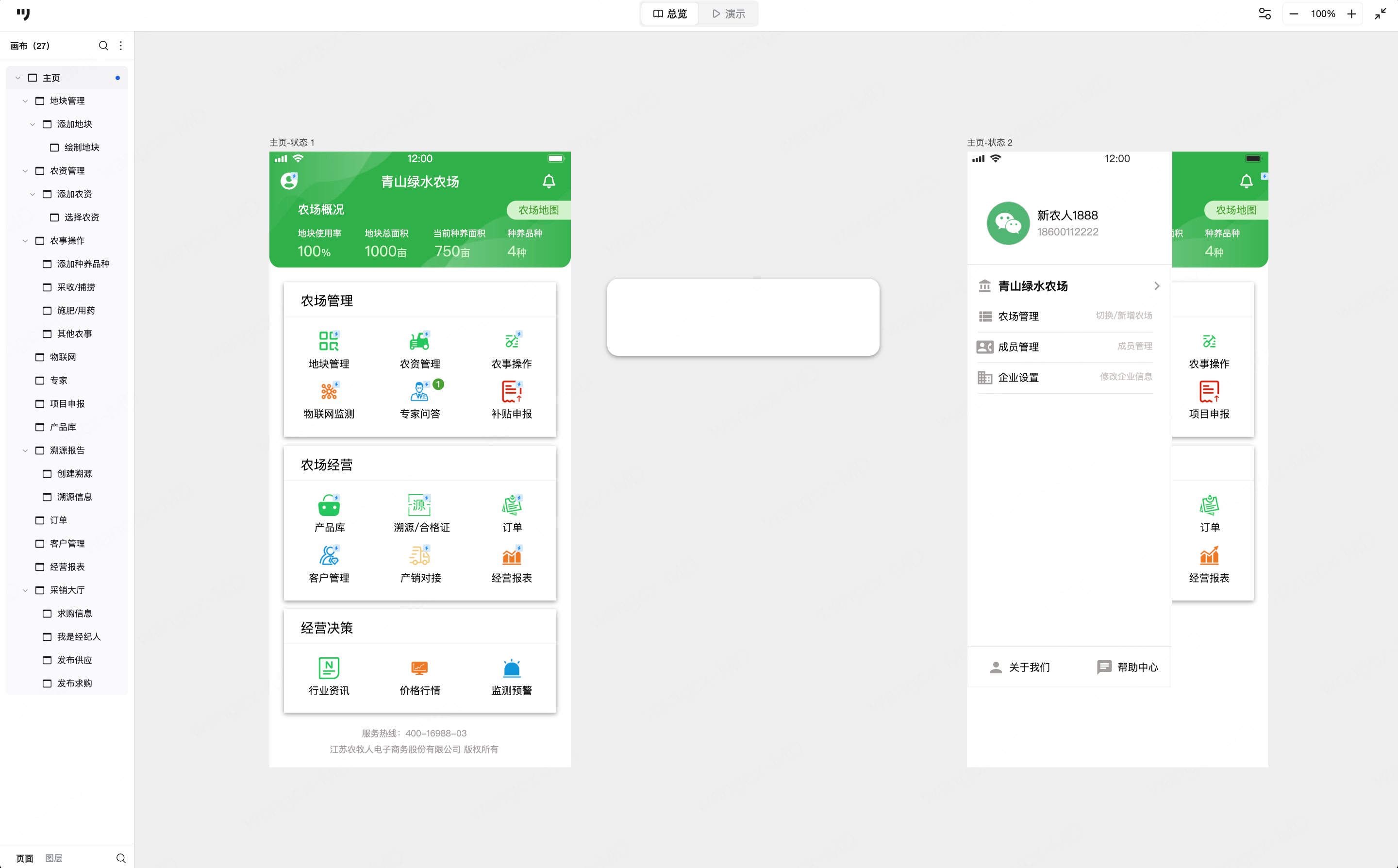Select the 经营报表 page in tree
Viewport: 1398px width, 868px height.
point(67,567)
